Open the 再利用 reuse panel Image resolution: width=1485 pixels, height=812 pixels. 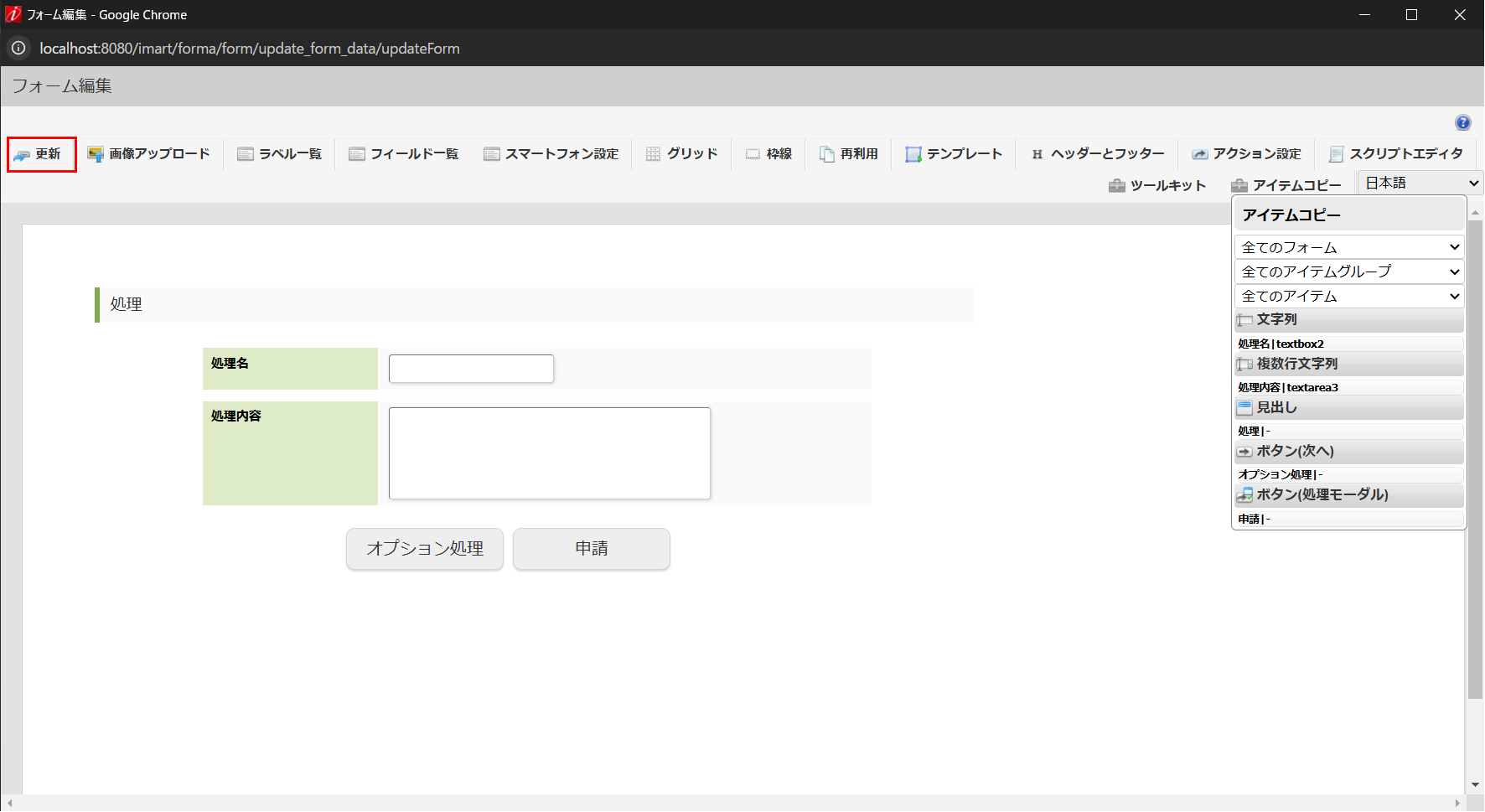(848, 153)
